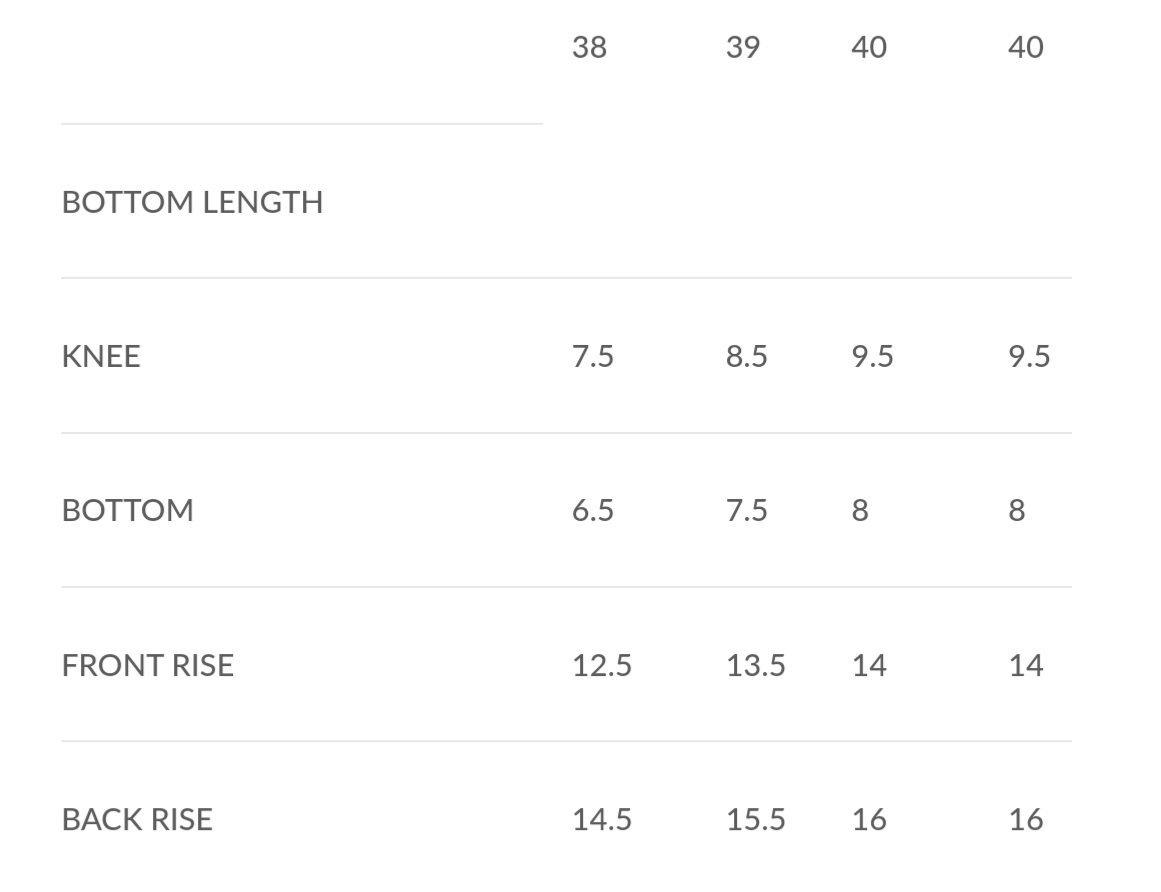Select the FRONT RISE row label
The width and height of the screenshot is (1161, 892).
147,665
